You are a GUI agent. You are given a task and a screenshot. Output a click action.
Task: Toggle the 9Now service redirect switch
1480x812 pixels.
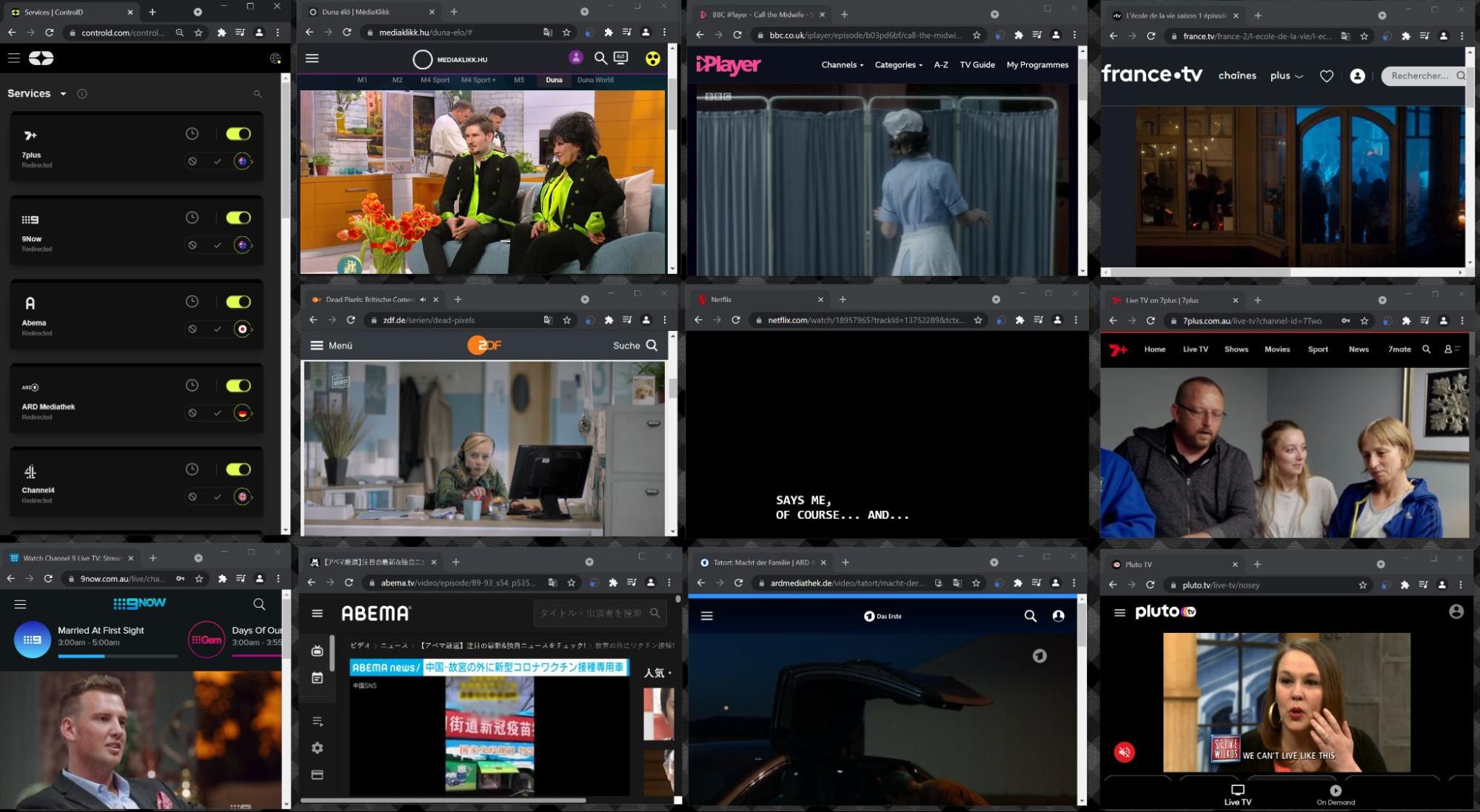pyautogui.click(x=239, y=217)
